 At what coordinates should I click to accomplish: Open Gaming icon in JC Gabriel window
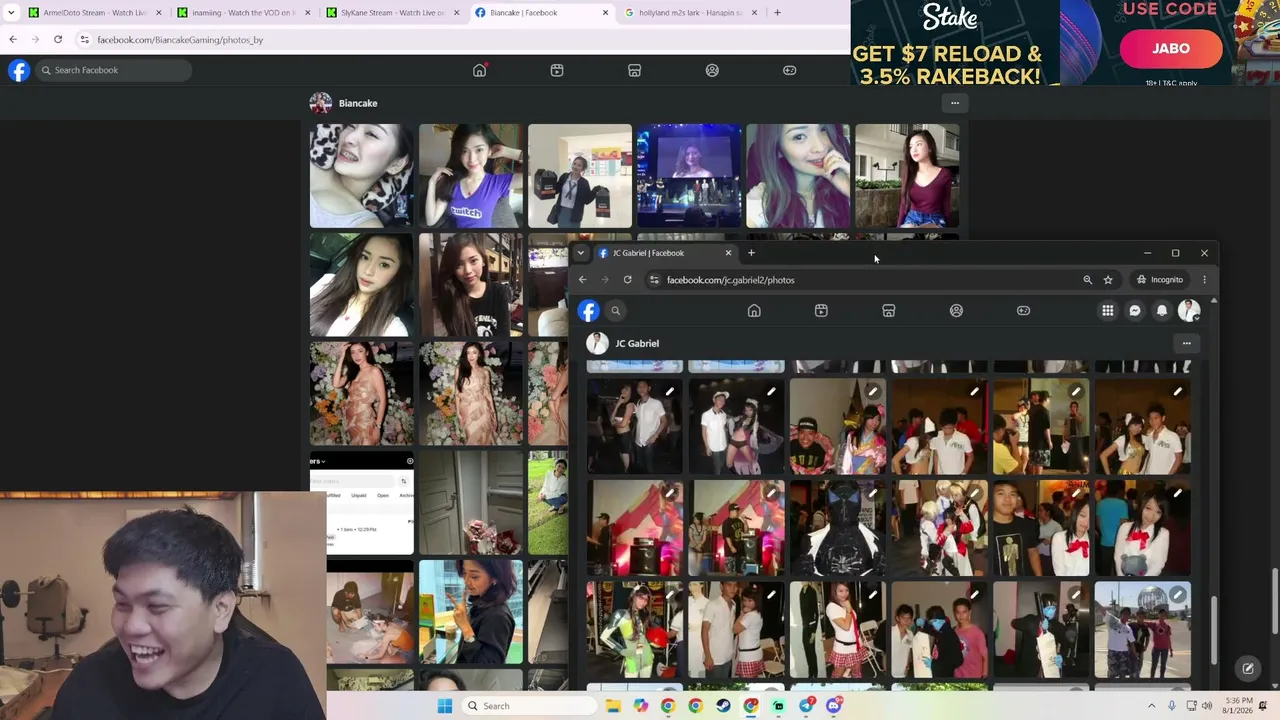(x=1023, y=311)
